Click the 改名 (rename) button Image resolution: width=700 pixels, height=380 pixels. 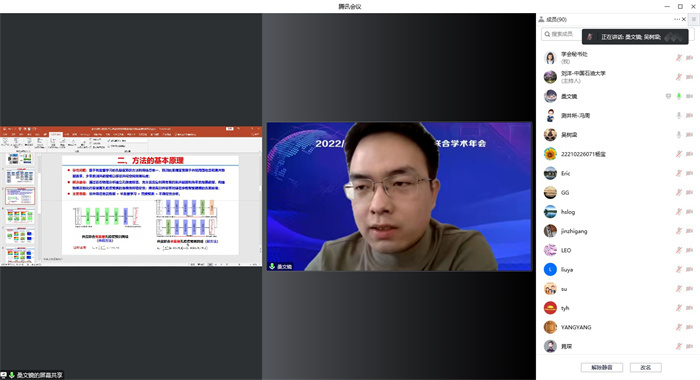pyautogui.click(x=645, y=367)
